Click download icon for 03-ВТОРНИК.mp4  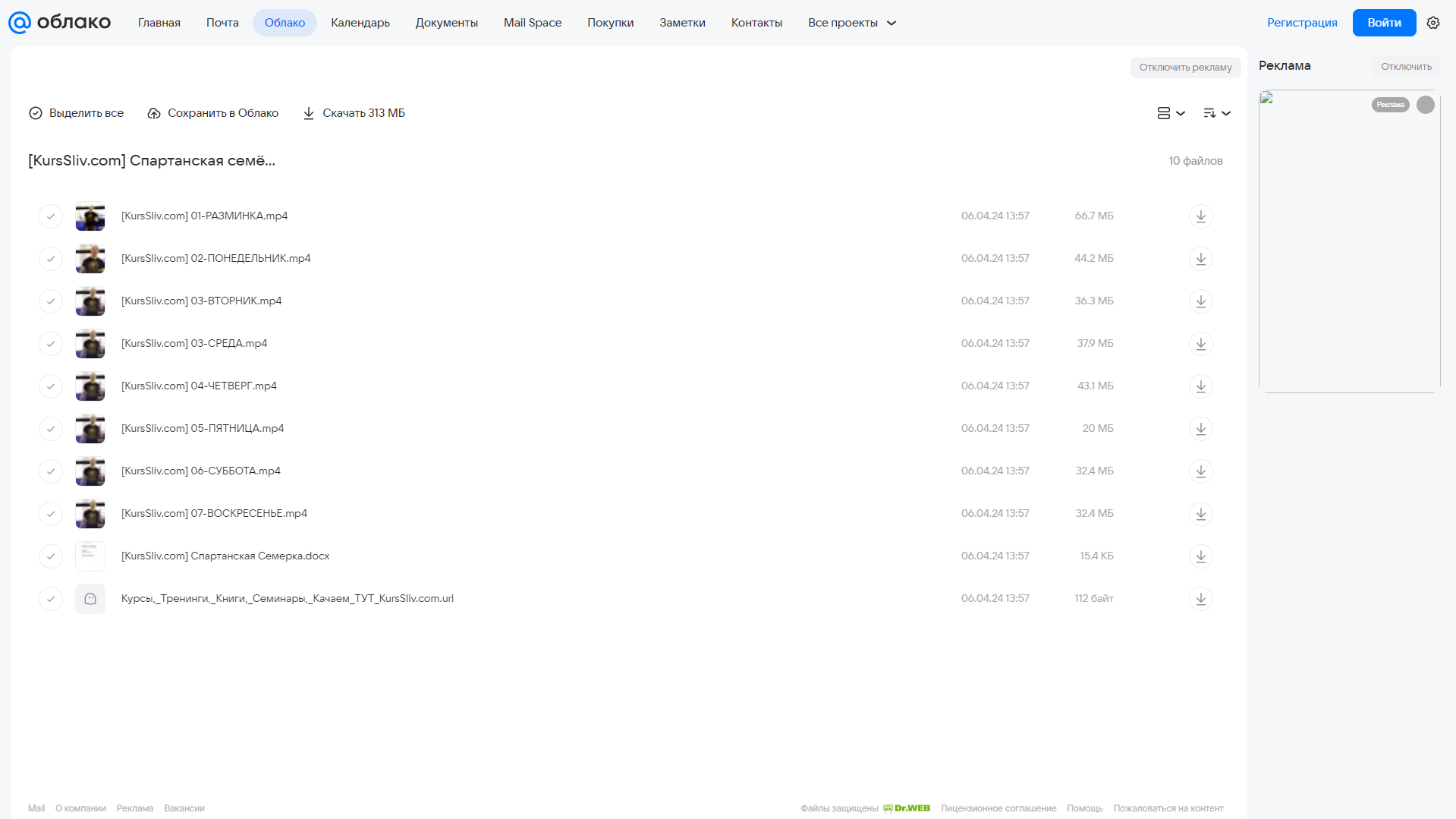point(1200,301)
